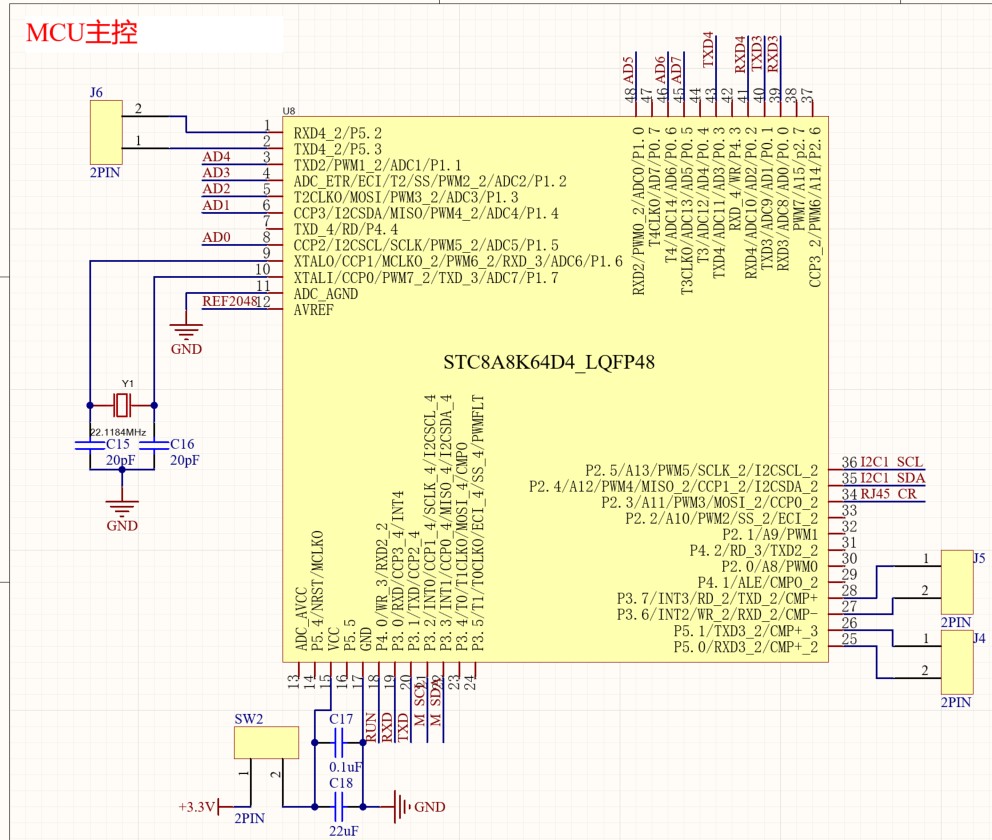Pick the AD0 net label
This screenshot has width=992, height=840.
(x=216, y=237)
